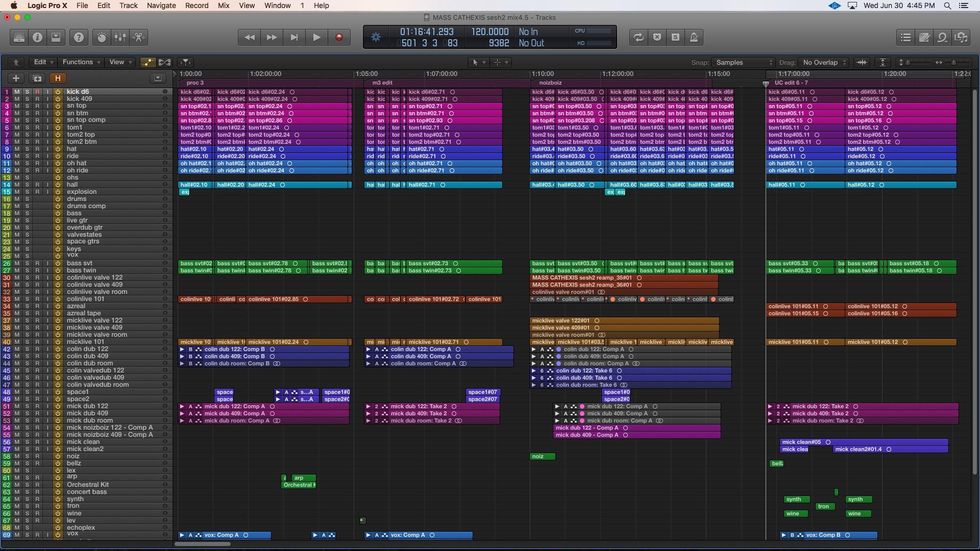Open the Mixer icon in toolbar

pos(119,37)
